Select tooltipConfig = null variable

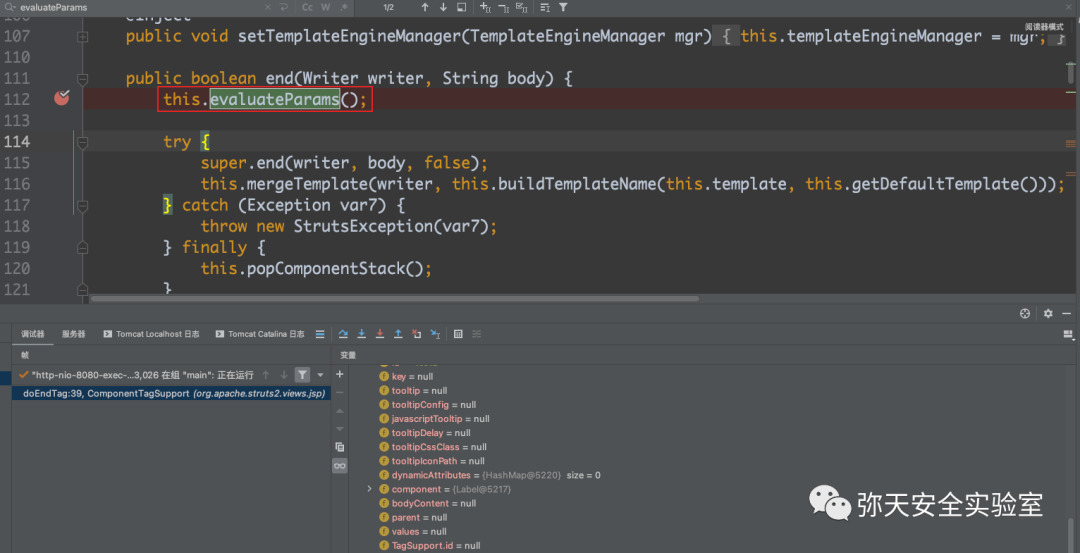pos(428,405)
